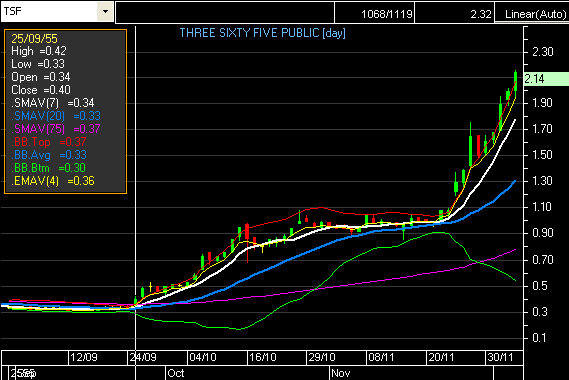Viewport: 569px width, 380px height.
Task: Click the 16/10 date axis label
Action: (x=263, y=357)
